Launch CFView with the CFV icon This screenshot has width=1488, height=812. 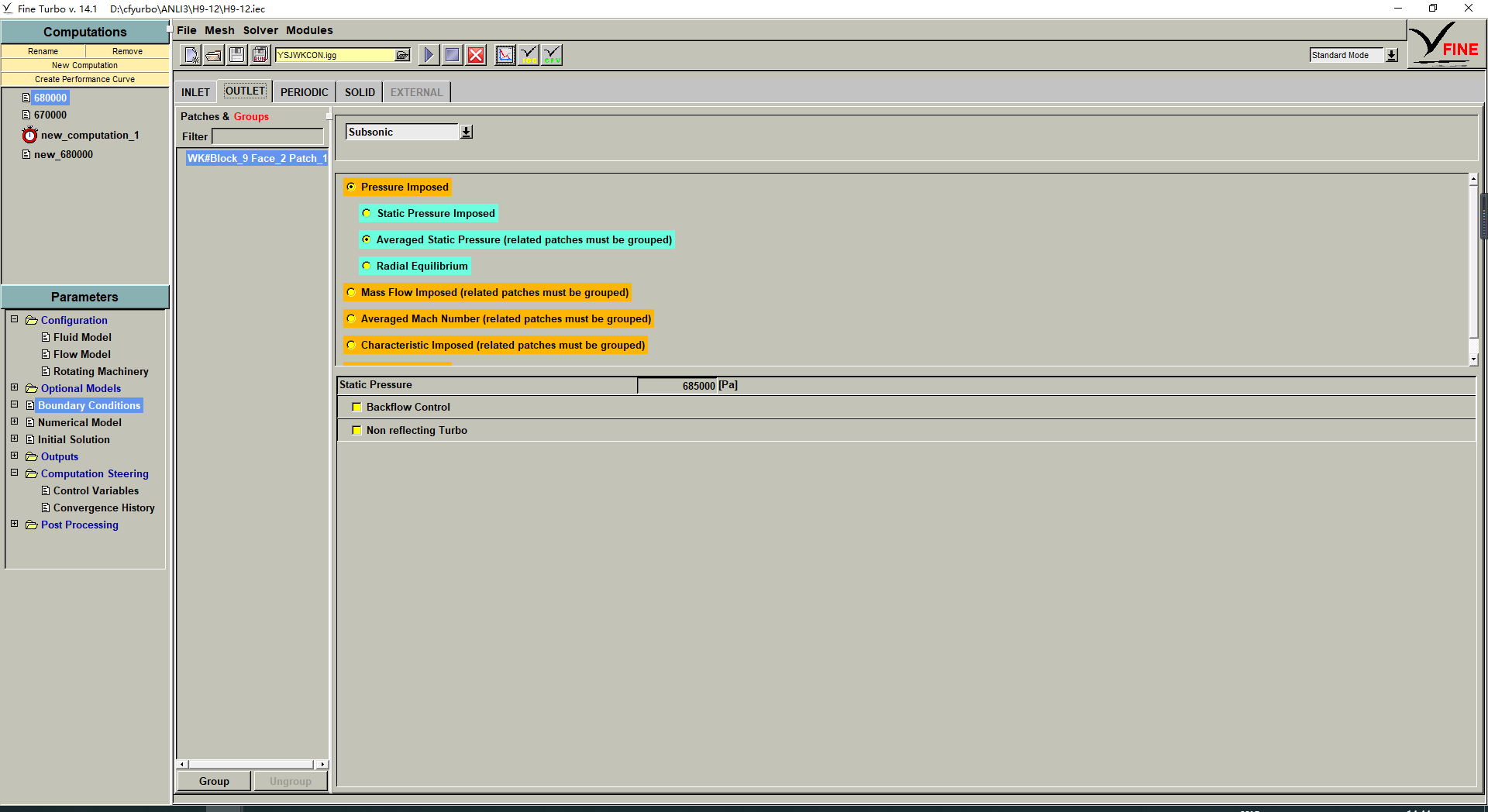[552, 55]
